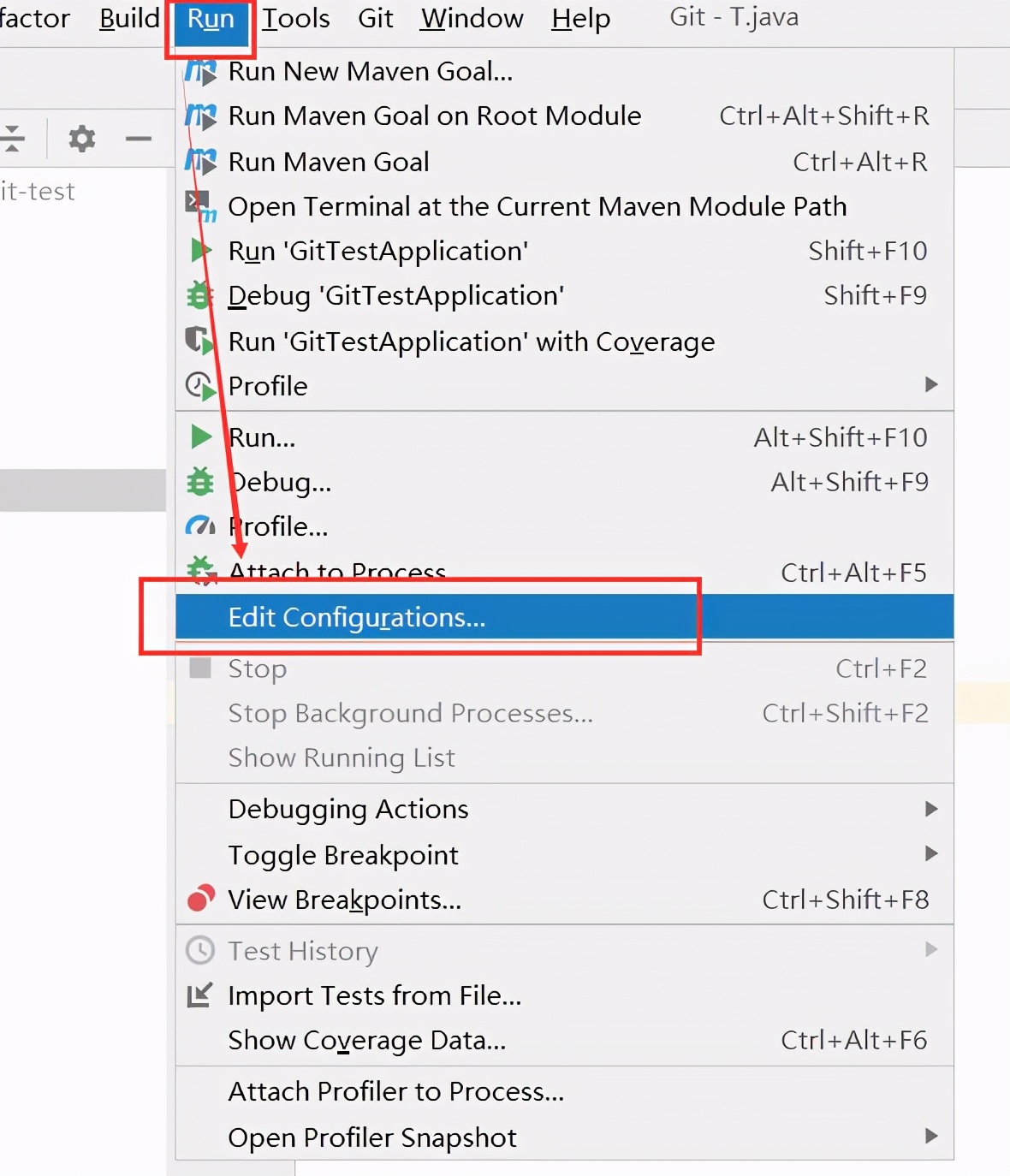Click the clock icon beside Test History

[200, 950]
